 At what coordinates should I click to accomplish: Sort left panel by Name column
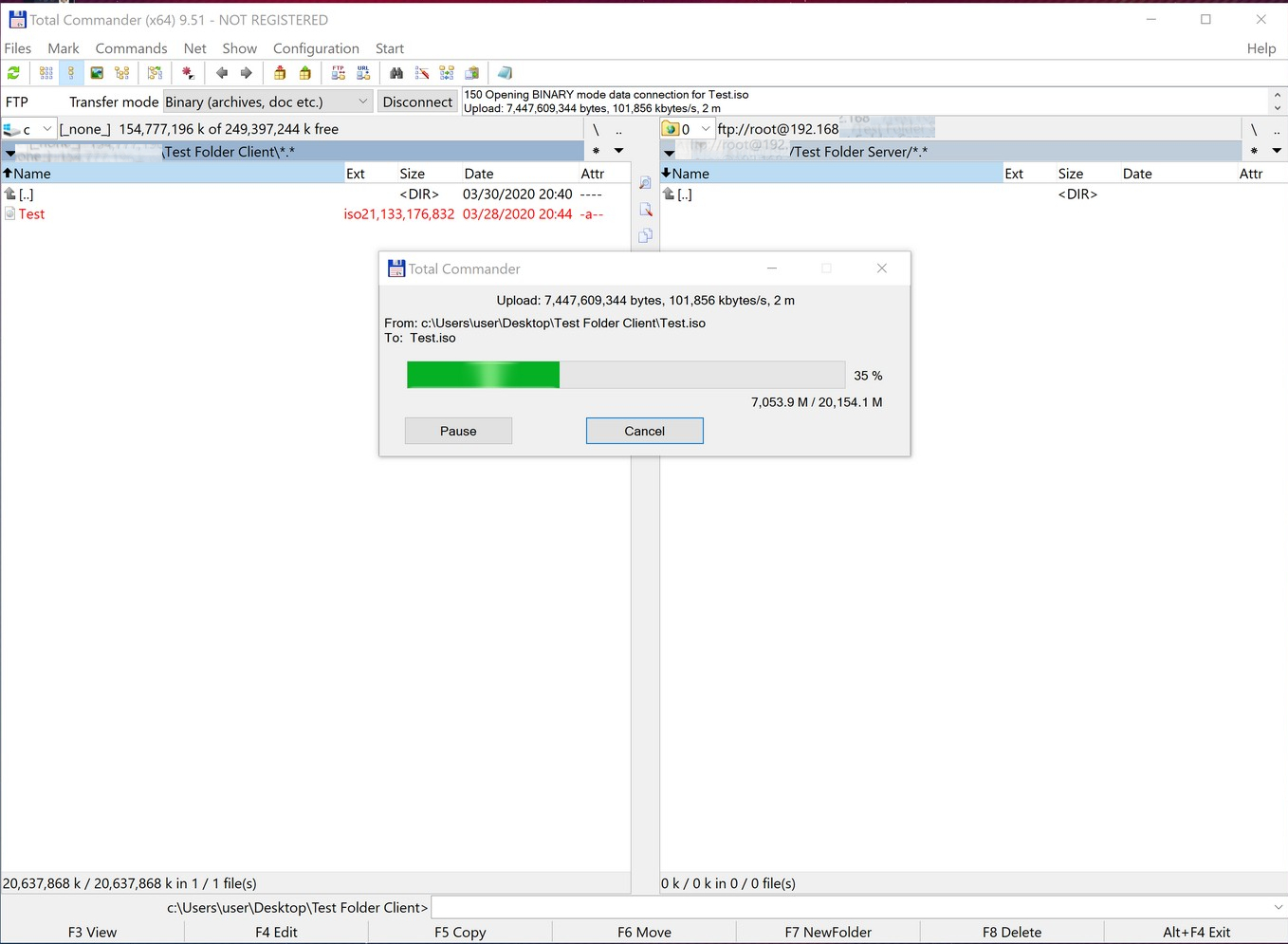pos(173,174)
